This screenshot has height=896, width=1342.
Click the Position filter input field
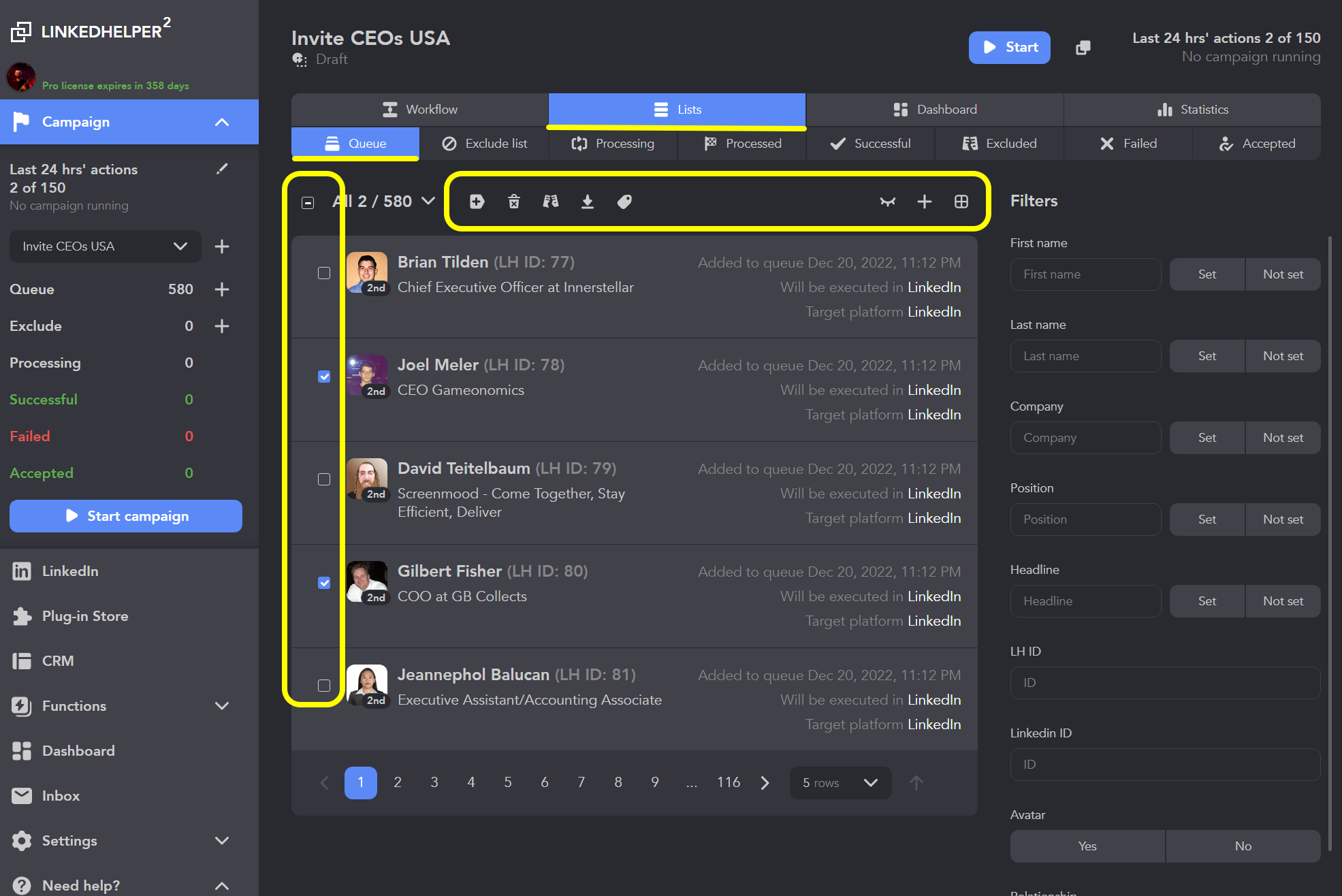point(1086,519)
